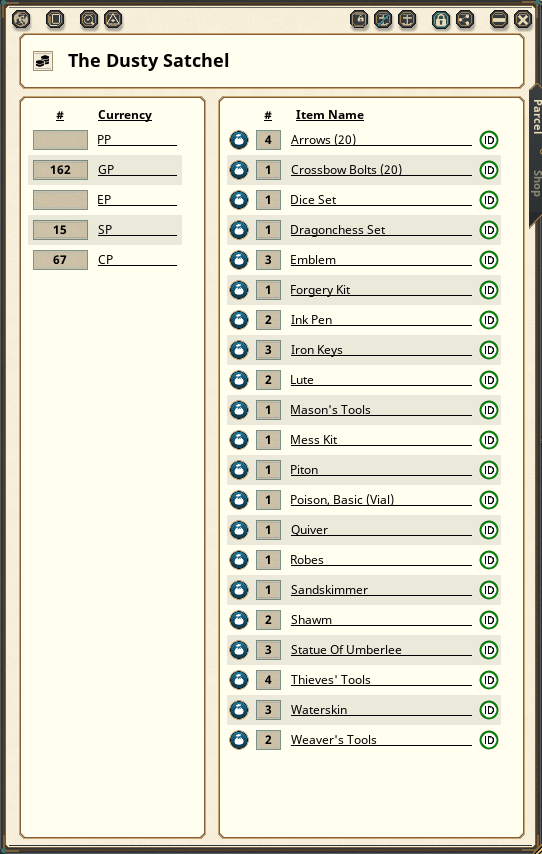
Task: Click the share icon in the title bar
Action: coord(465,20)
